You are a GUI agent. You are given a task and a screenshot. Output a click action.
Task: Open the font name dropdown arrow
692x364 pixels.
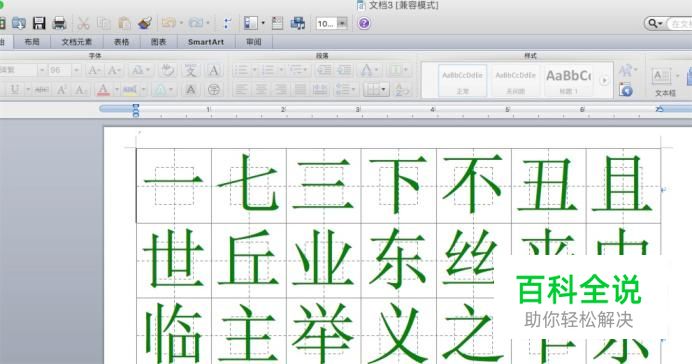41,70
